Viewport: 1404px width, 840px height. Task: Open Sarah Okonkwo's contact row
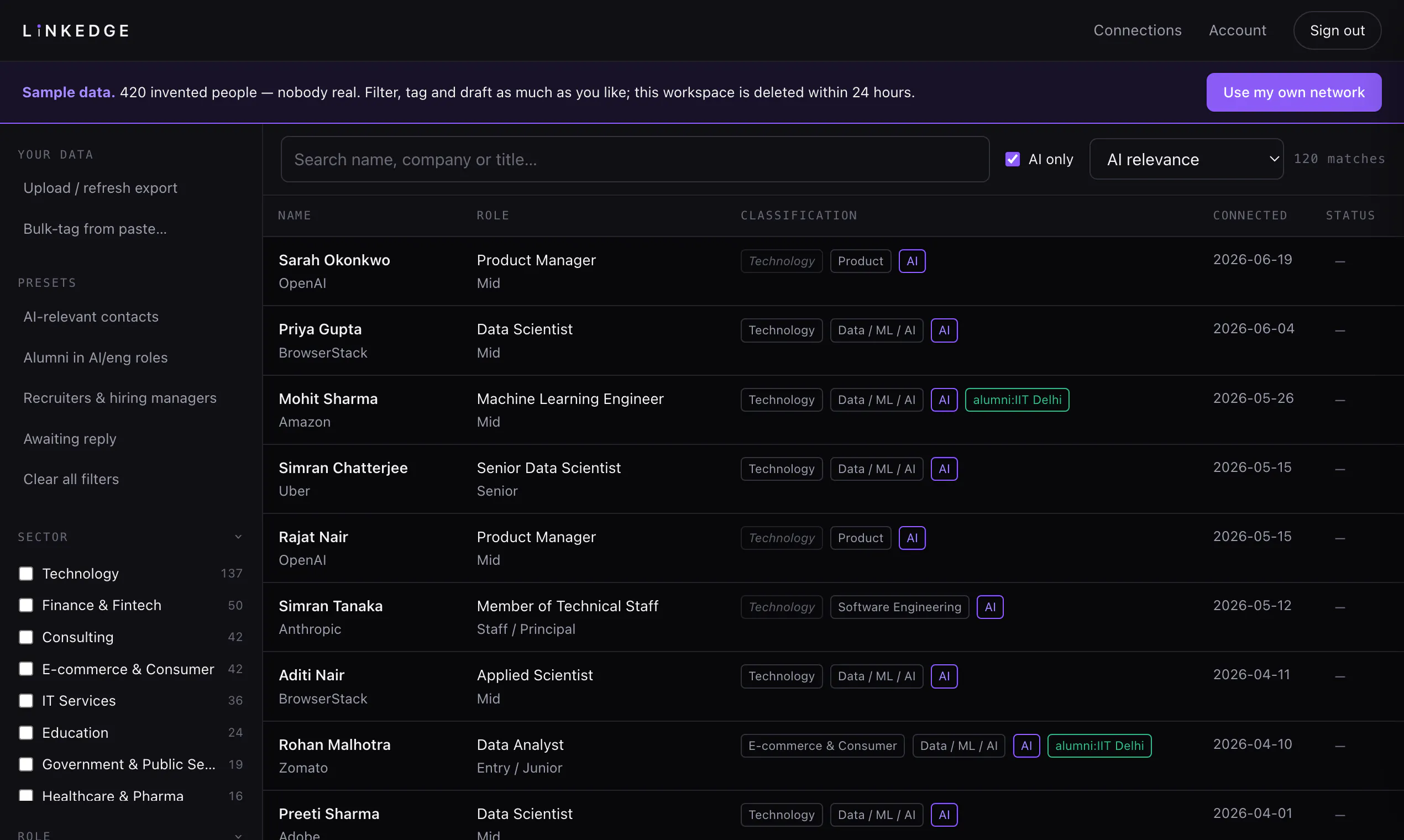[x=834, y=271]
